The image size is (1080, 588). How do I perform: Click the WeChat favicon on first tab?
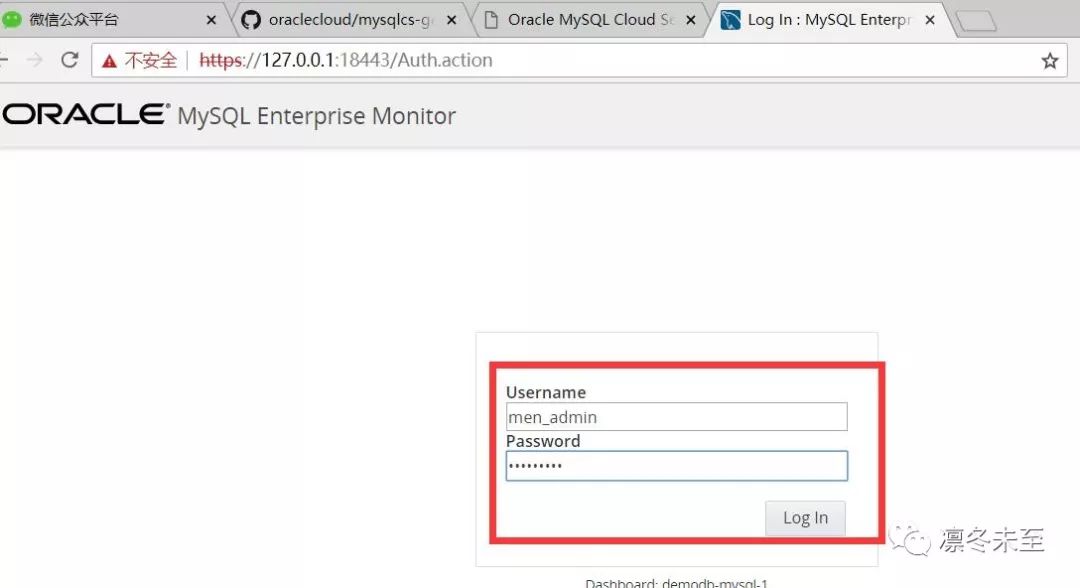12,19
